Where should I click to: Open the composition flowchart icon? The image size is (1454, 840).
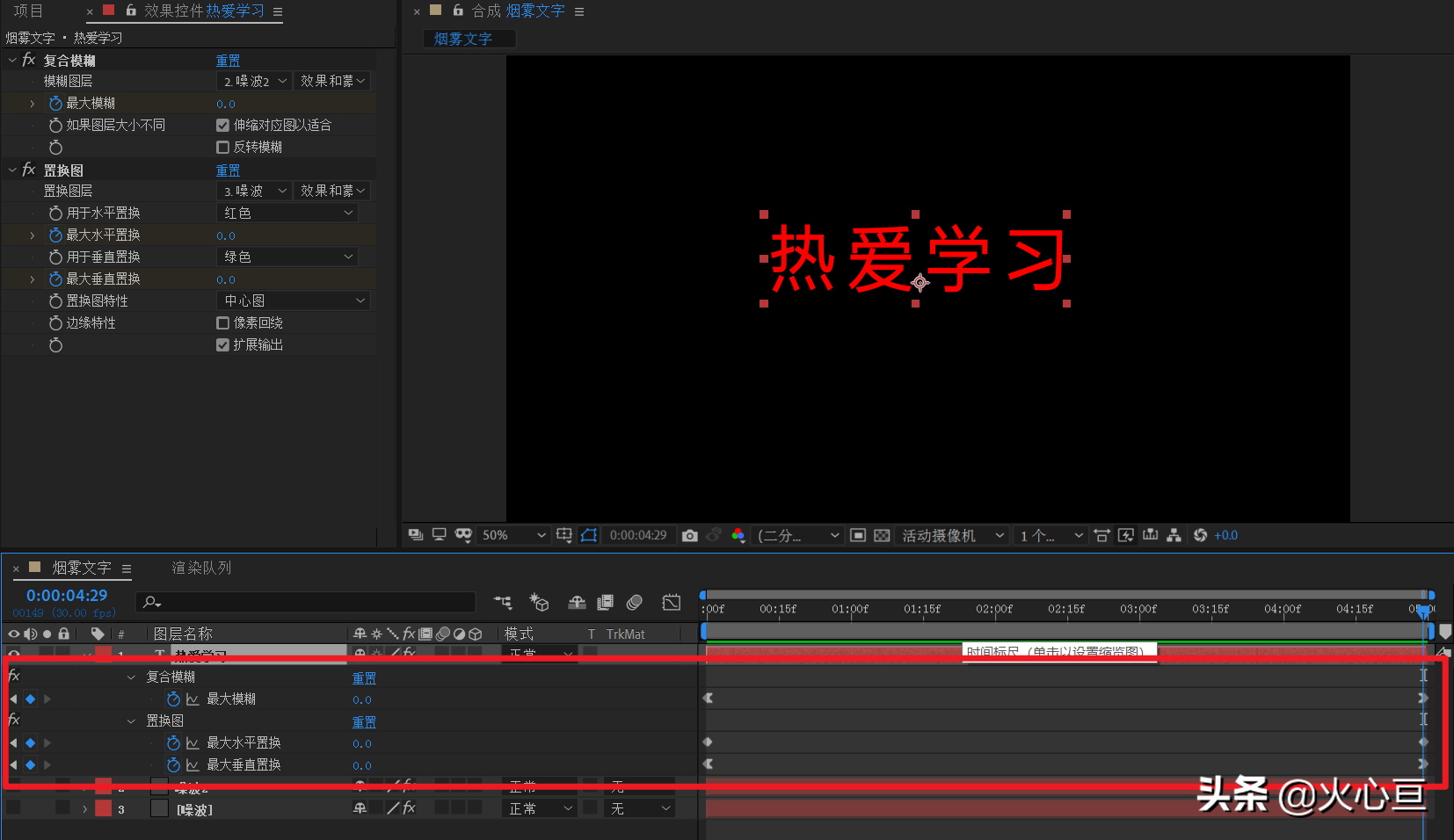(1174, 535)
